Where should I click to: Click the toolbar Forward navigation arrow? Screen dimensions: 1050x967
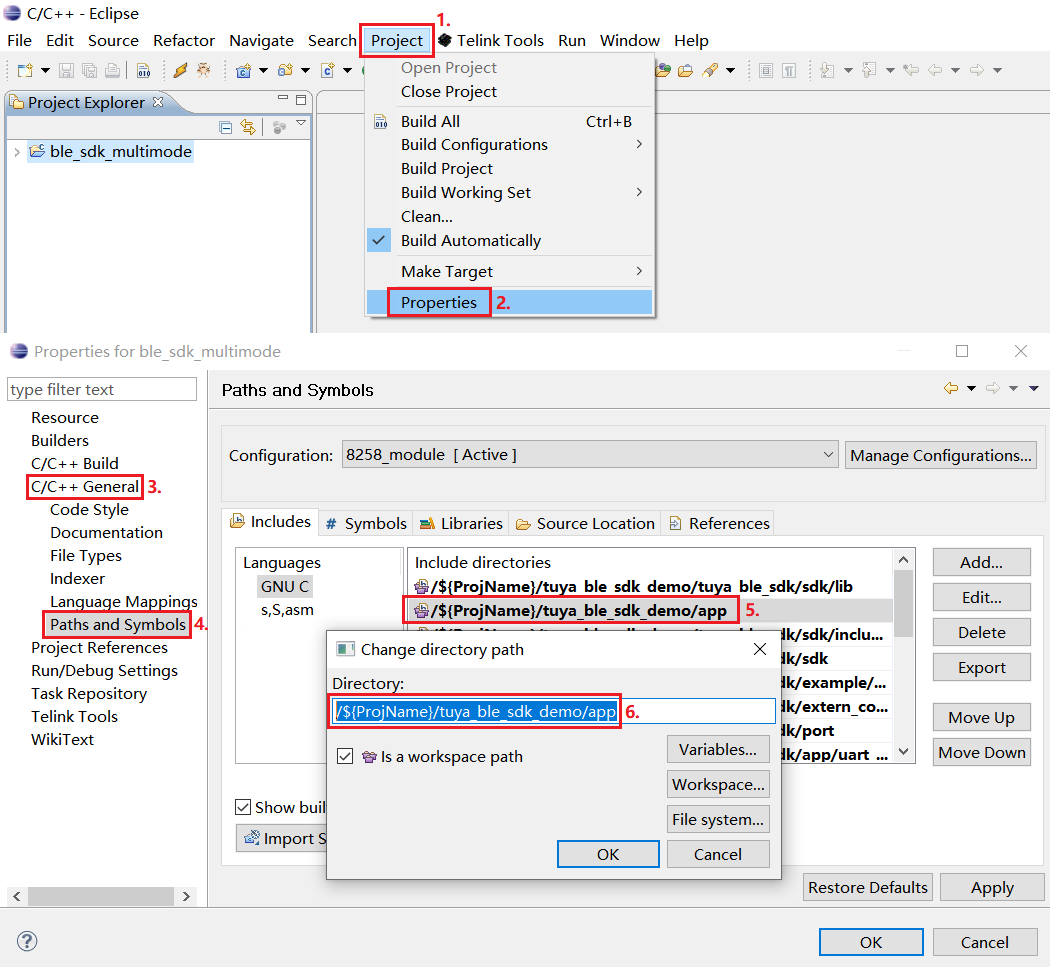coord(977,70)
